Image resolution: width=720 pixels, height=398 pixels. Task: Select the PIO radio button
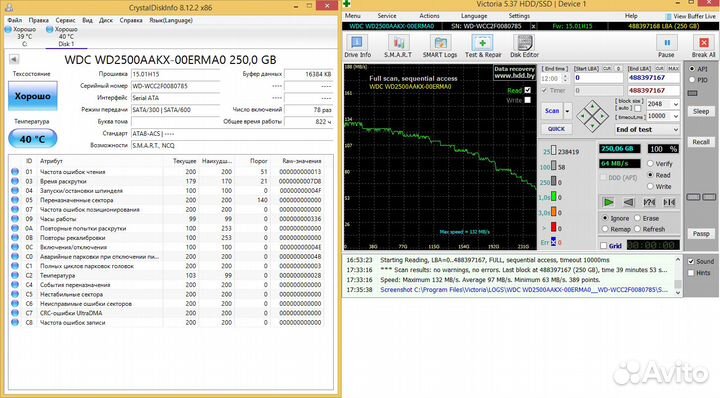tap(692, 80)
